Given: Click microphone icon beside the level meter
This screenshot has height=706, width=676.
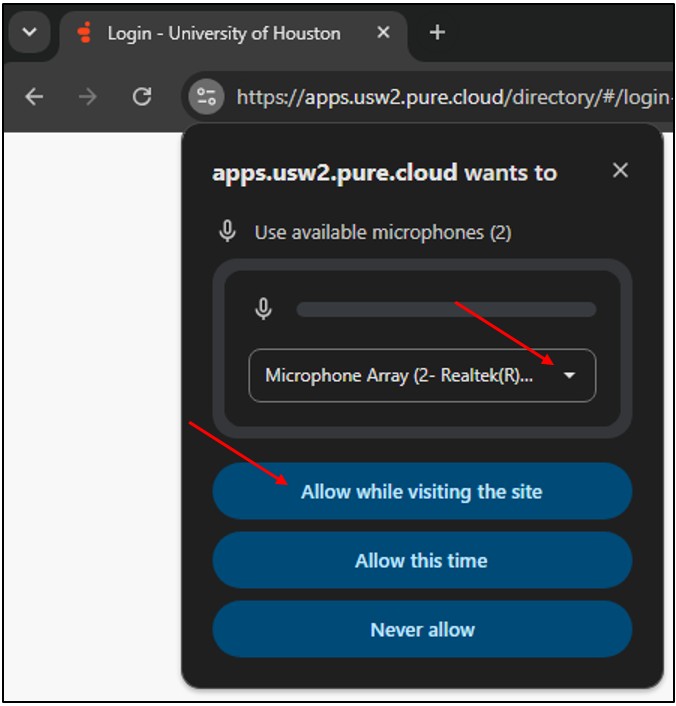Looking at the screenshot, I should pyautogui.click(x=263, y=309).
